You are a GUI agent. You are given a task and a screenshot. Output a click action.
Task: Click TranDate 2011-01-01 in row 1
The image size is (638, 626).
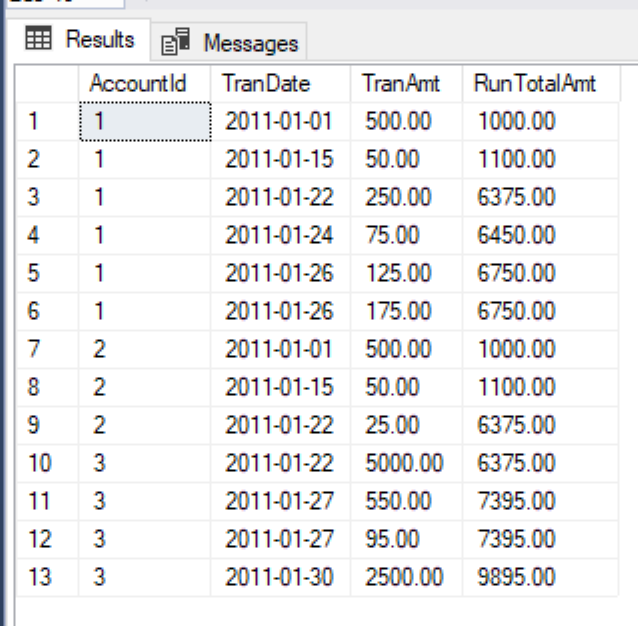(x=280, y=122)
